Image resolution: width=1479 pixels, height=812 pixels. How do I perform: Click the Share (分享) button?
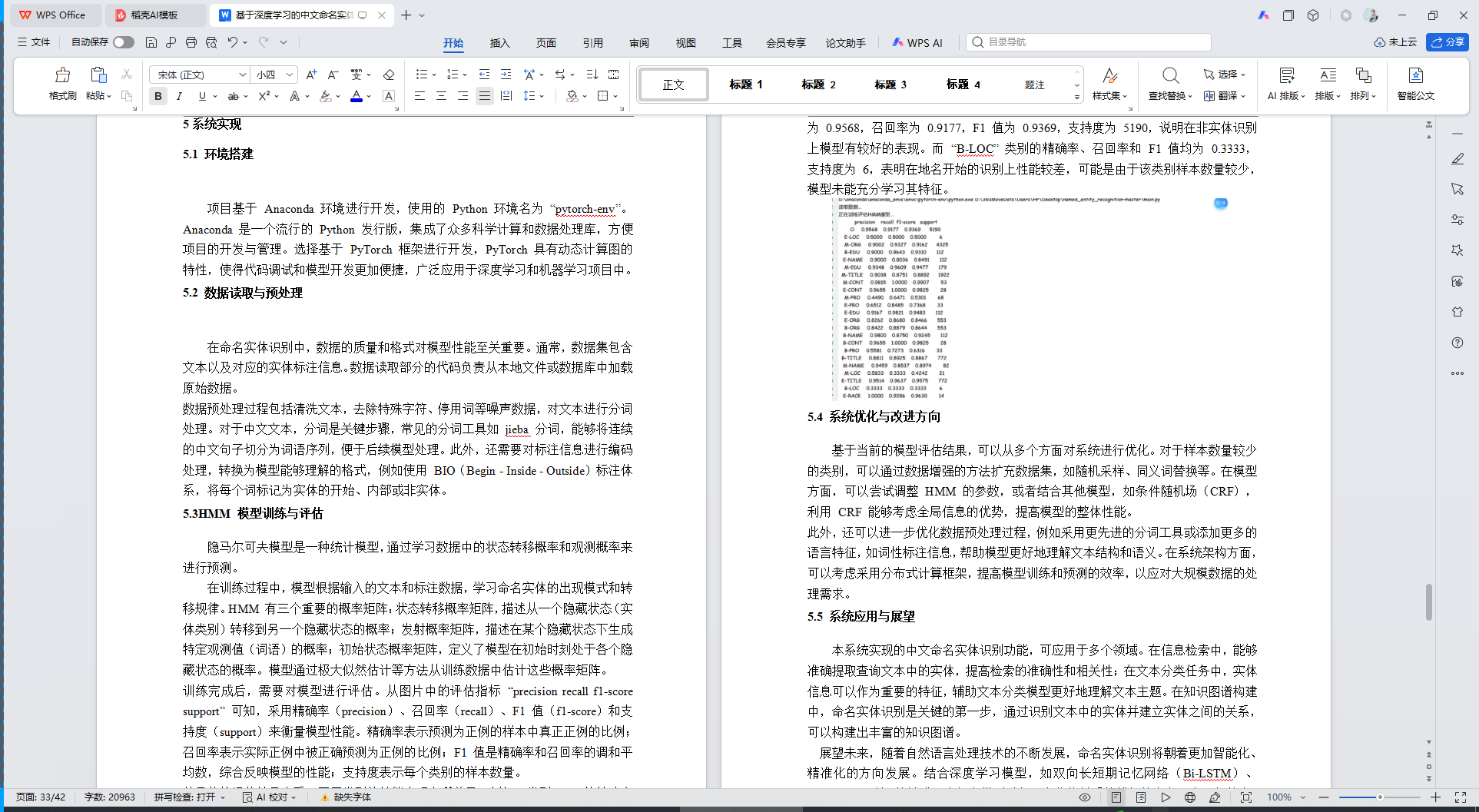click(x=1447, y=42)
